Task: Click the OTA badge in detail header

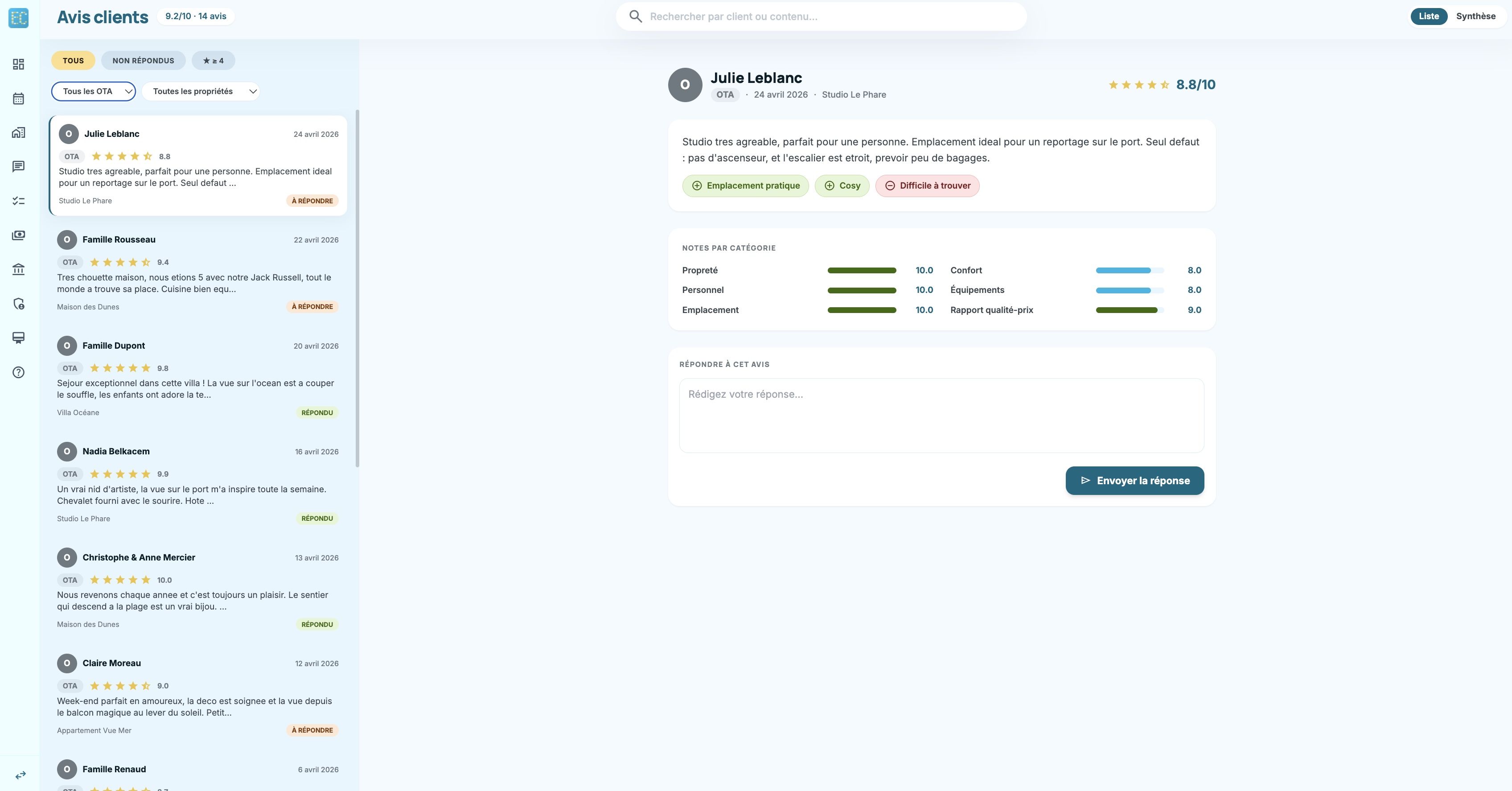Action: pyautogui.click(x=725, y=95)
